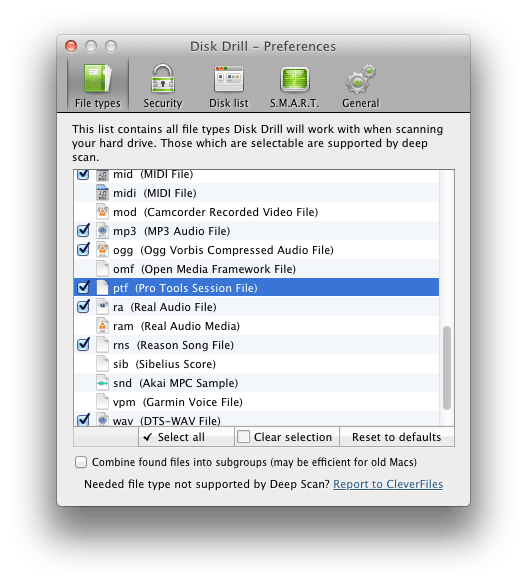Click the wav audio file icon
Viewport: 527px width, 585px height.
pyautogui.click(x=102, y=420)
